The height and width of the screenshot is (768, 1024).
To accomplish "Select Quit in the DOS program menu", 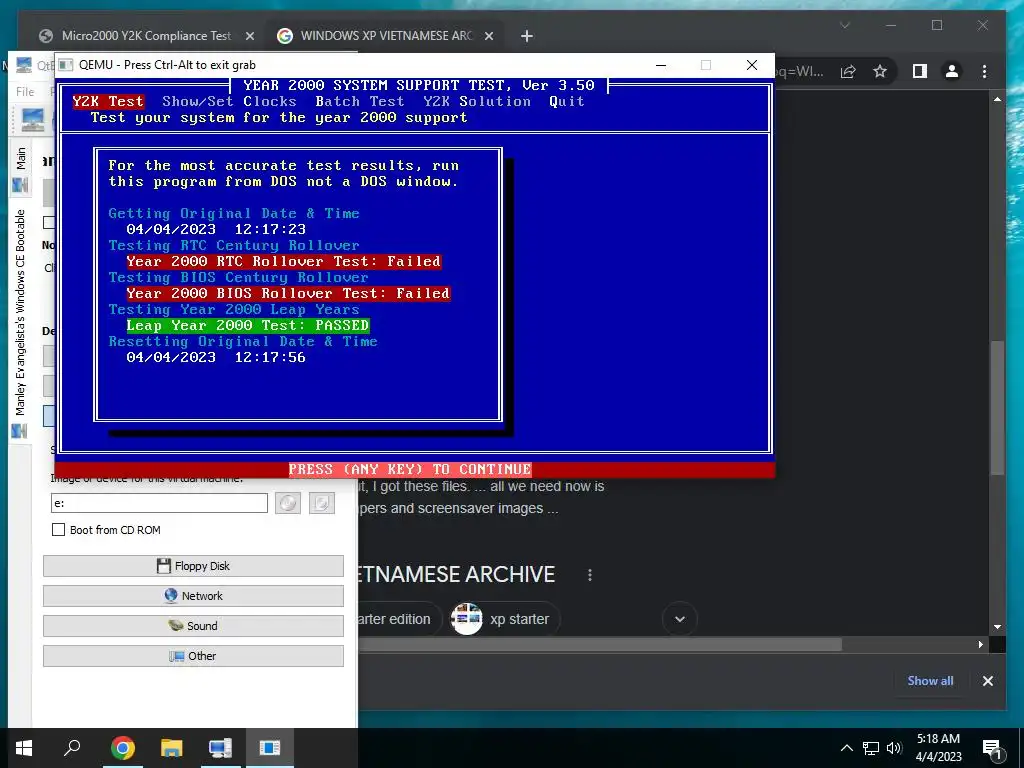I will [x=567, y=101].
